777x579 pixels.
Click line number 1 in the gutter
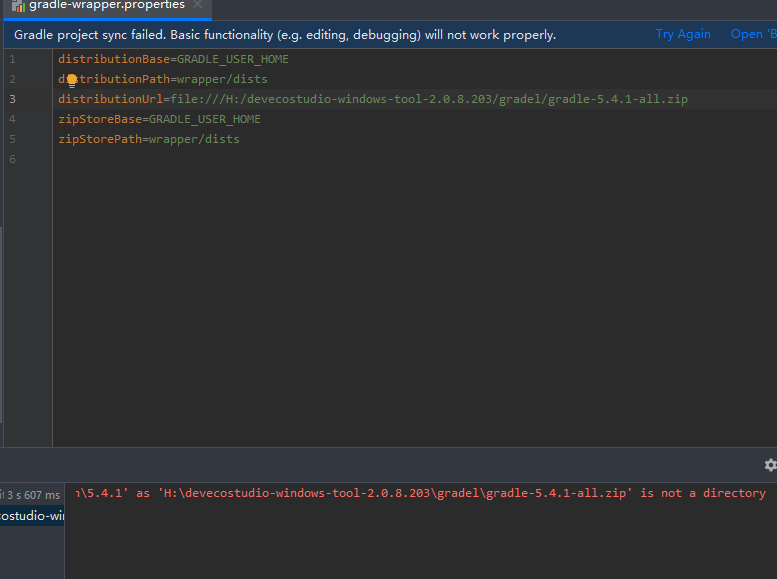(x=12, y=59)
